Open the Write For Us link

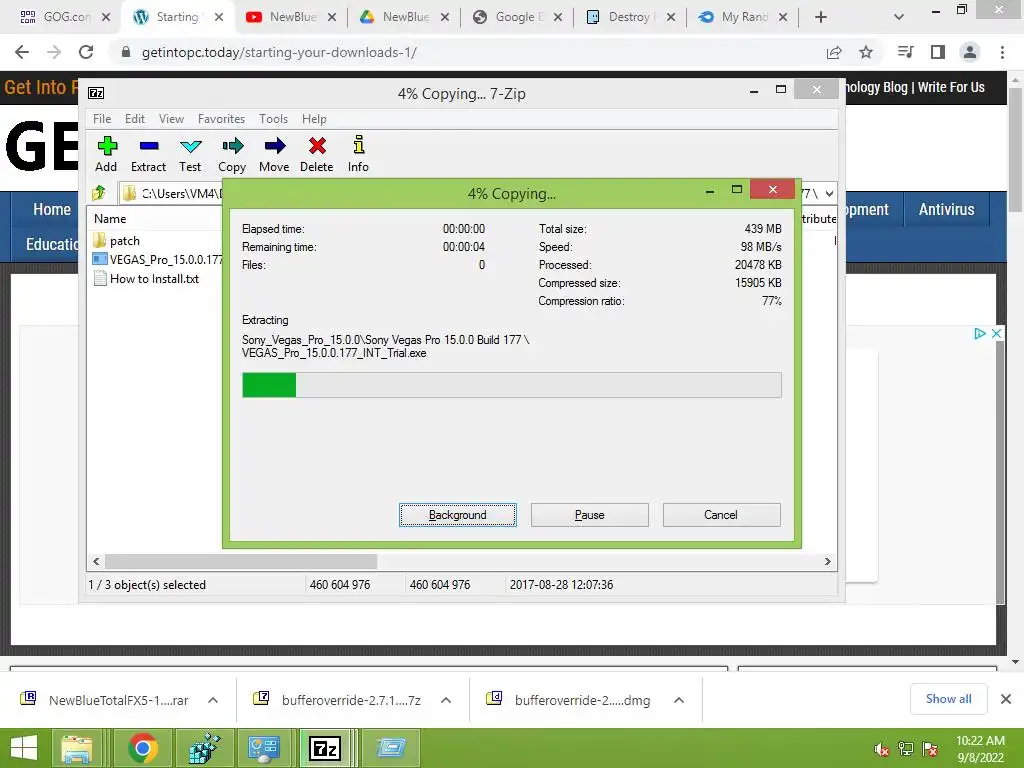pyautogui.click(x=951, y=88)
